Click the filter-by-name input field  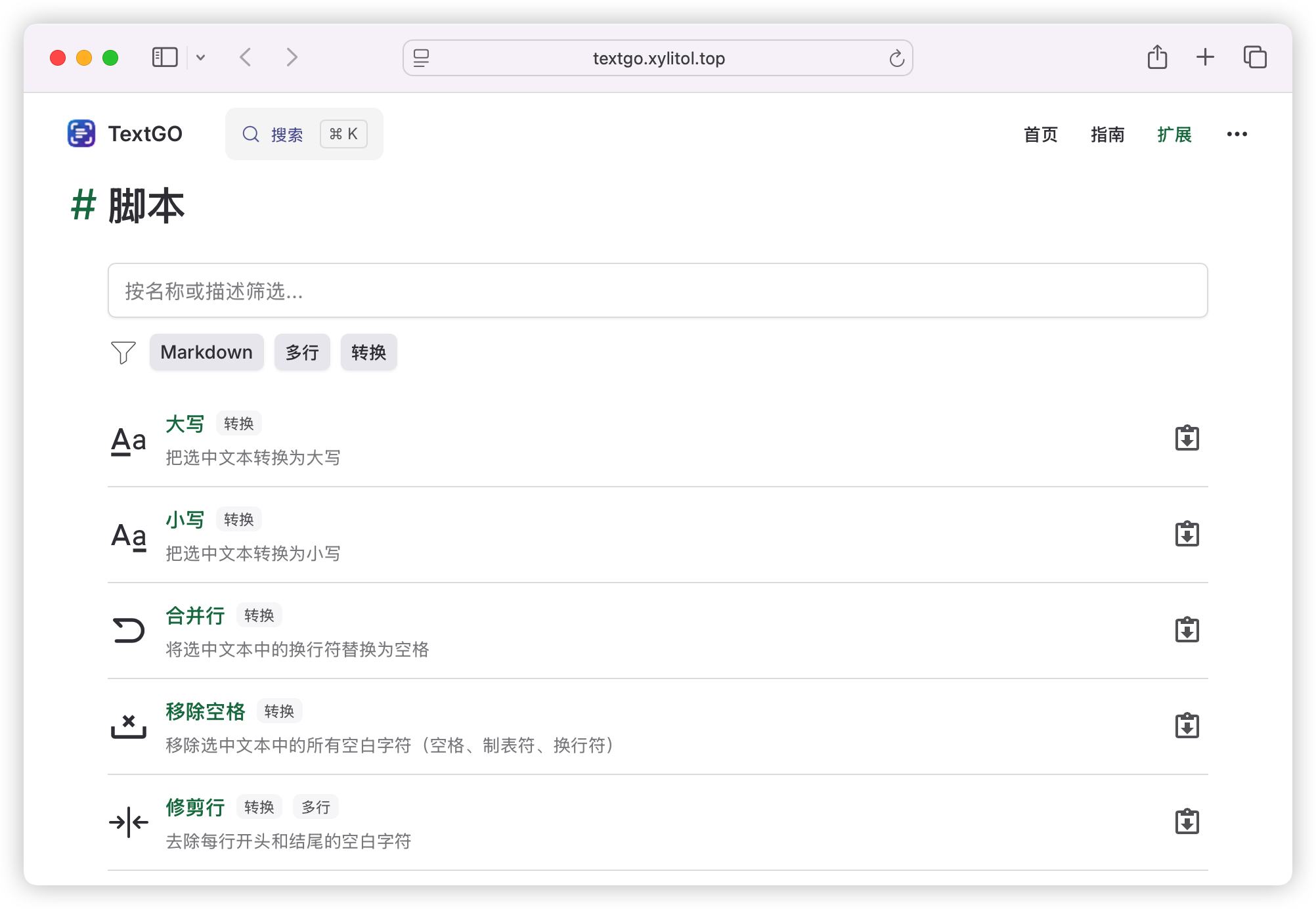(x=657, y=291)
